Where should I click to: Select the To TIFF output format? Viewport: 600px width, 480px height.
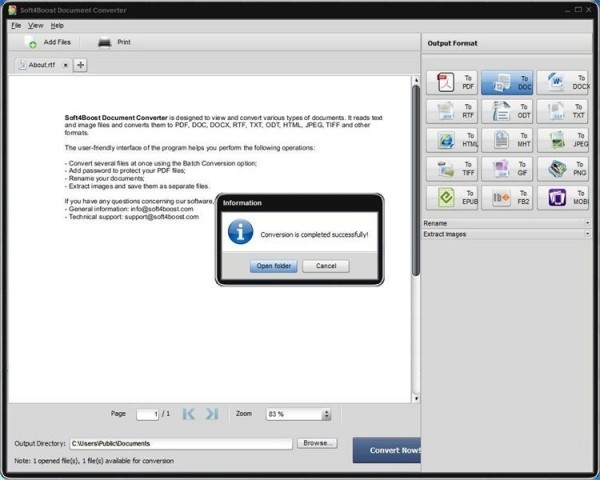(x=453, y=169)
